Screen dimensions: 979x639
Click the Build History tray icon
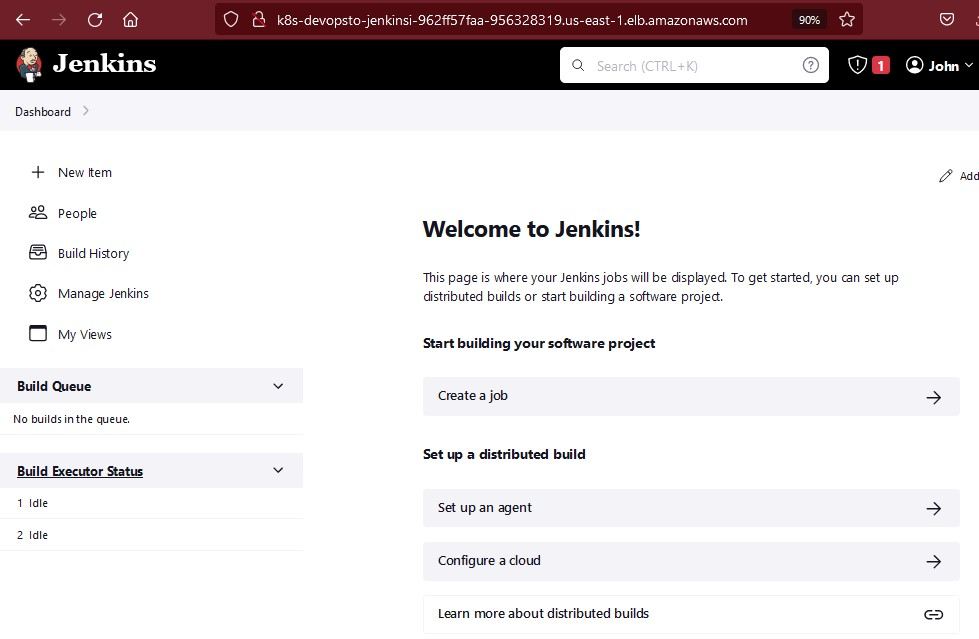(38, 252)
